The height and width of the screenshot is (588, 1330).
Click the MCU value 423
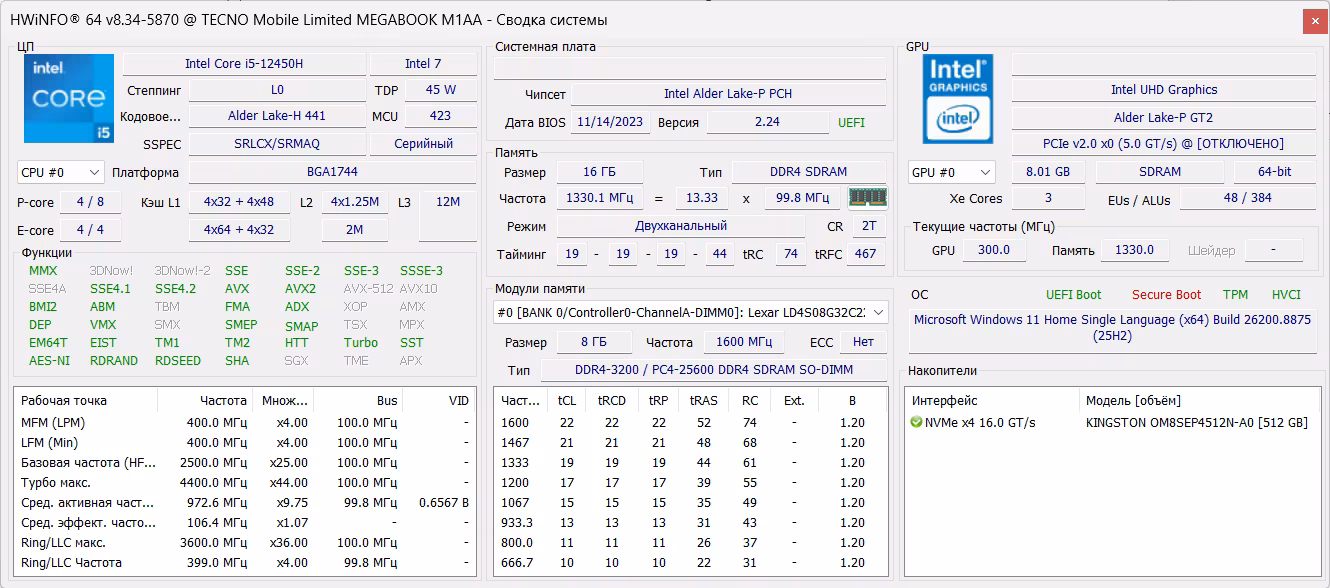(x=441, y=116)
